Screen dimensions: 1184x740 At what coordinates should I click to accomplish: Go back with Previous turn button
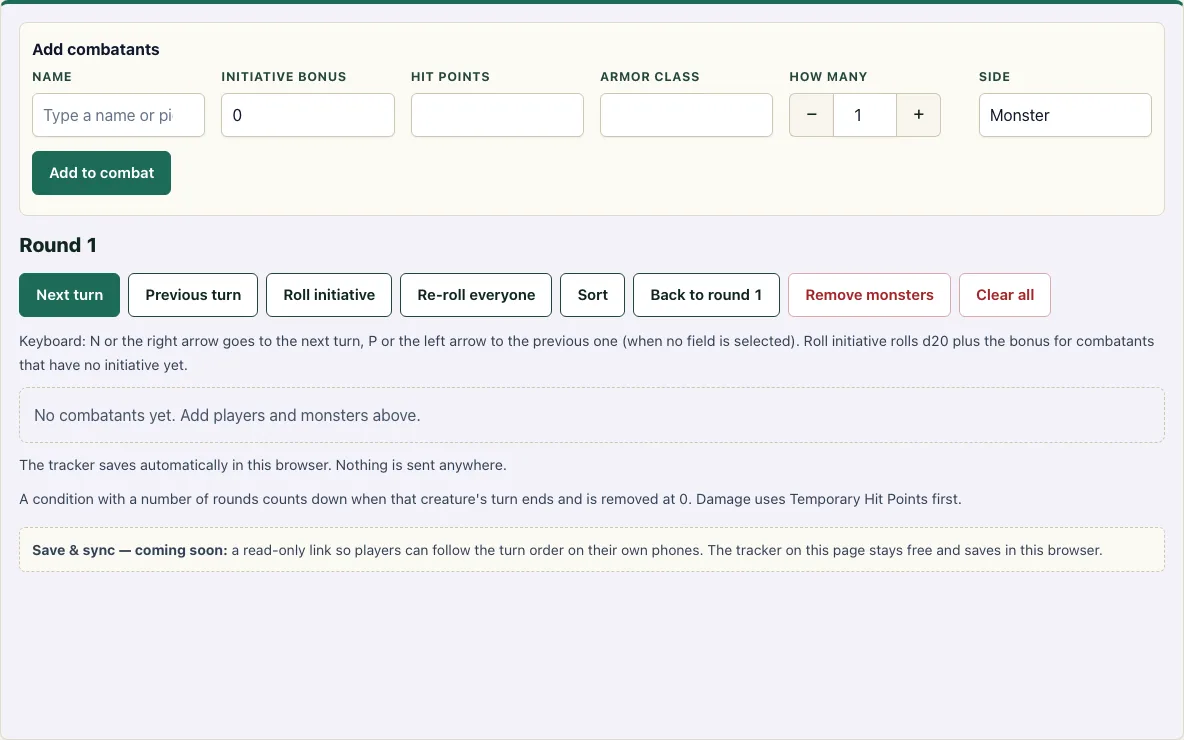[x=193, y=294]
